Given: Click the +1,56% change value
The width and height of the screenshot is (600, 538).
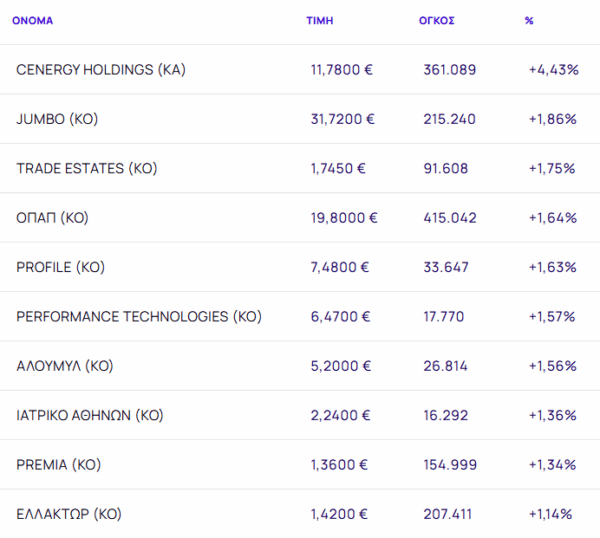Looking at the screenshot, I should pyautogui.click(x=553, y=366).
